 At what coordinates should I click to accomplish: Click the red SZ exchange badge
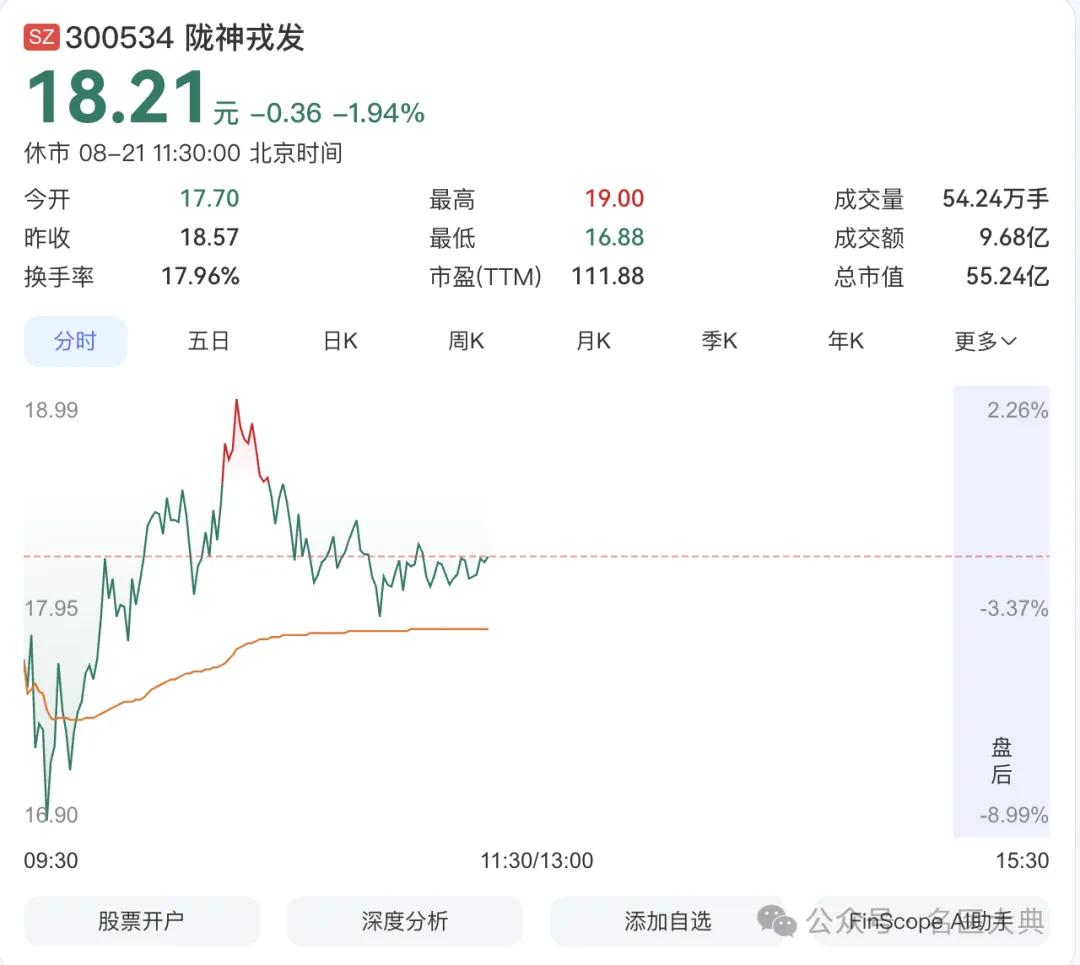click(x=41, y=37)
